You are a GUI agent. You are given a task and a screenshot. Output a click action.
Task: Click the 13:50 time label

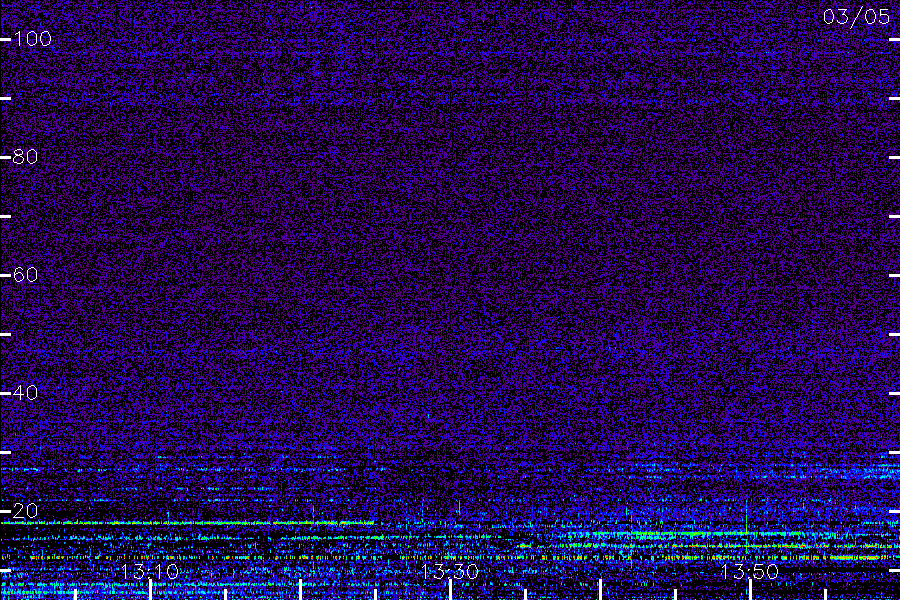(x=749, y=572)
